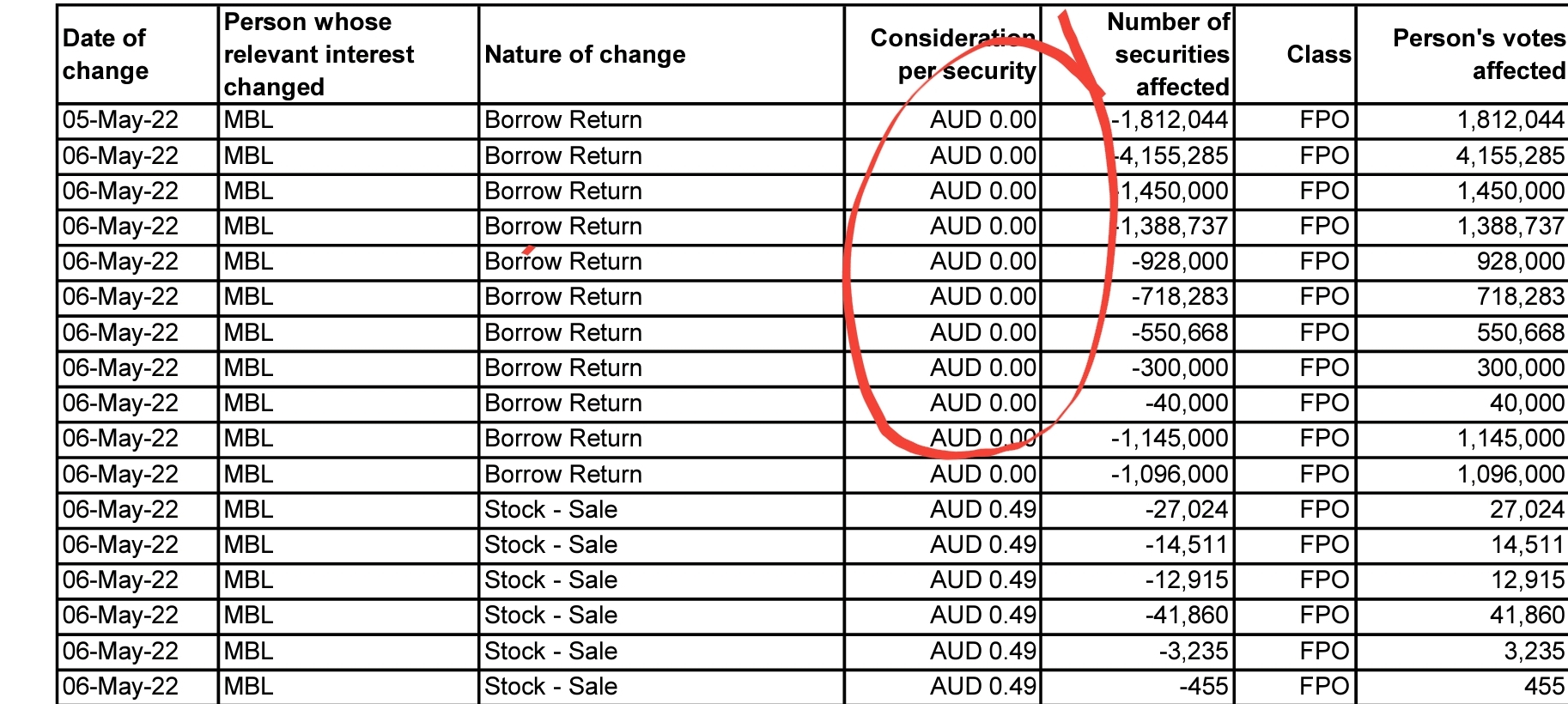Select the -550,668 securities affected cell
The image size is (1568, 704).
1179,333
